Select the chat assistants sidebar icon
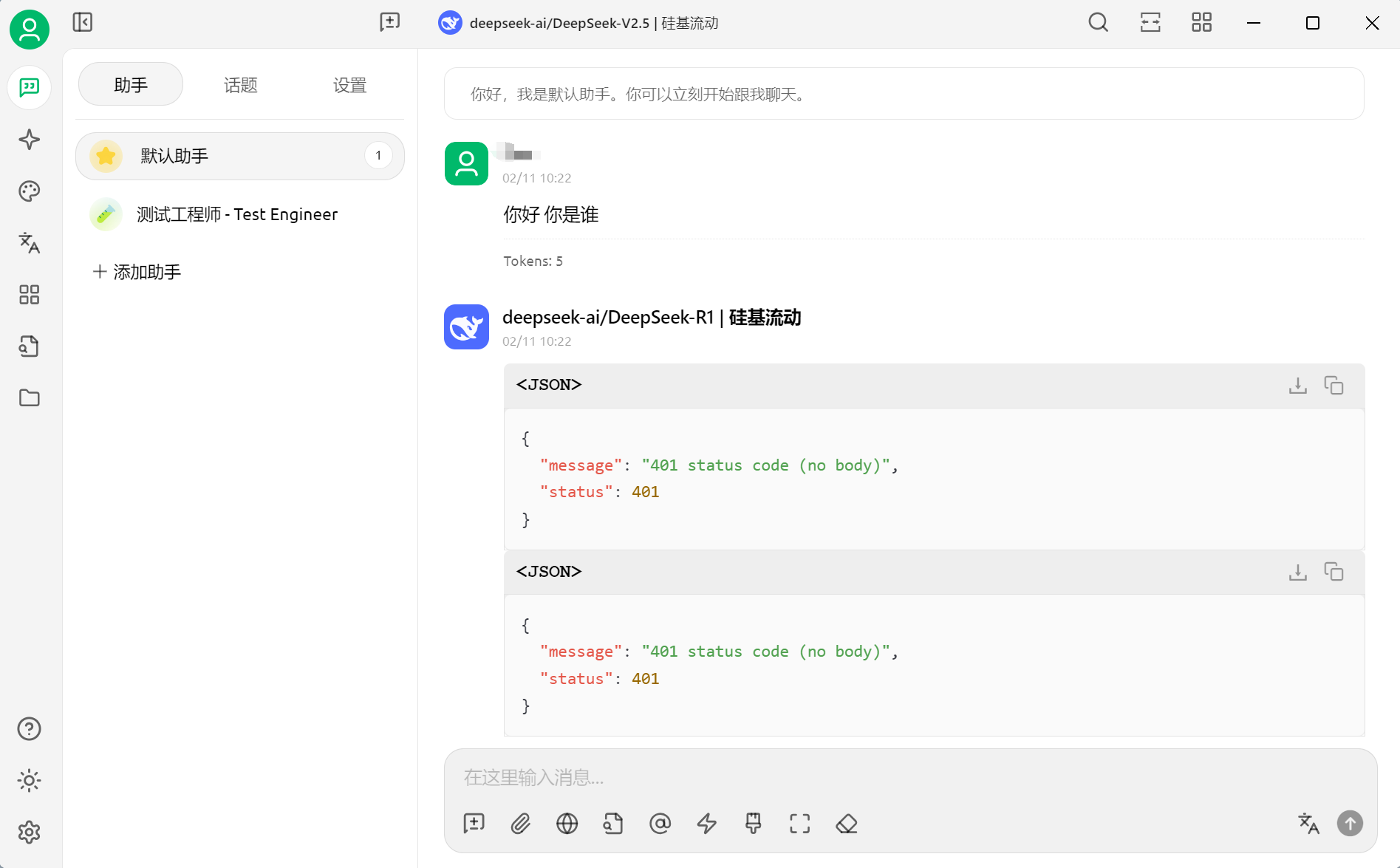The image size is (1400, 868). [30, 87]
